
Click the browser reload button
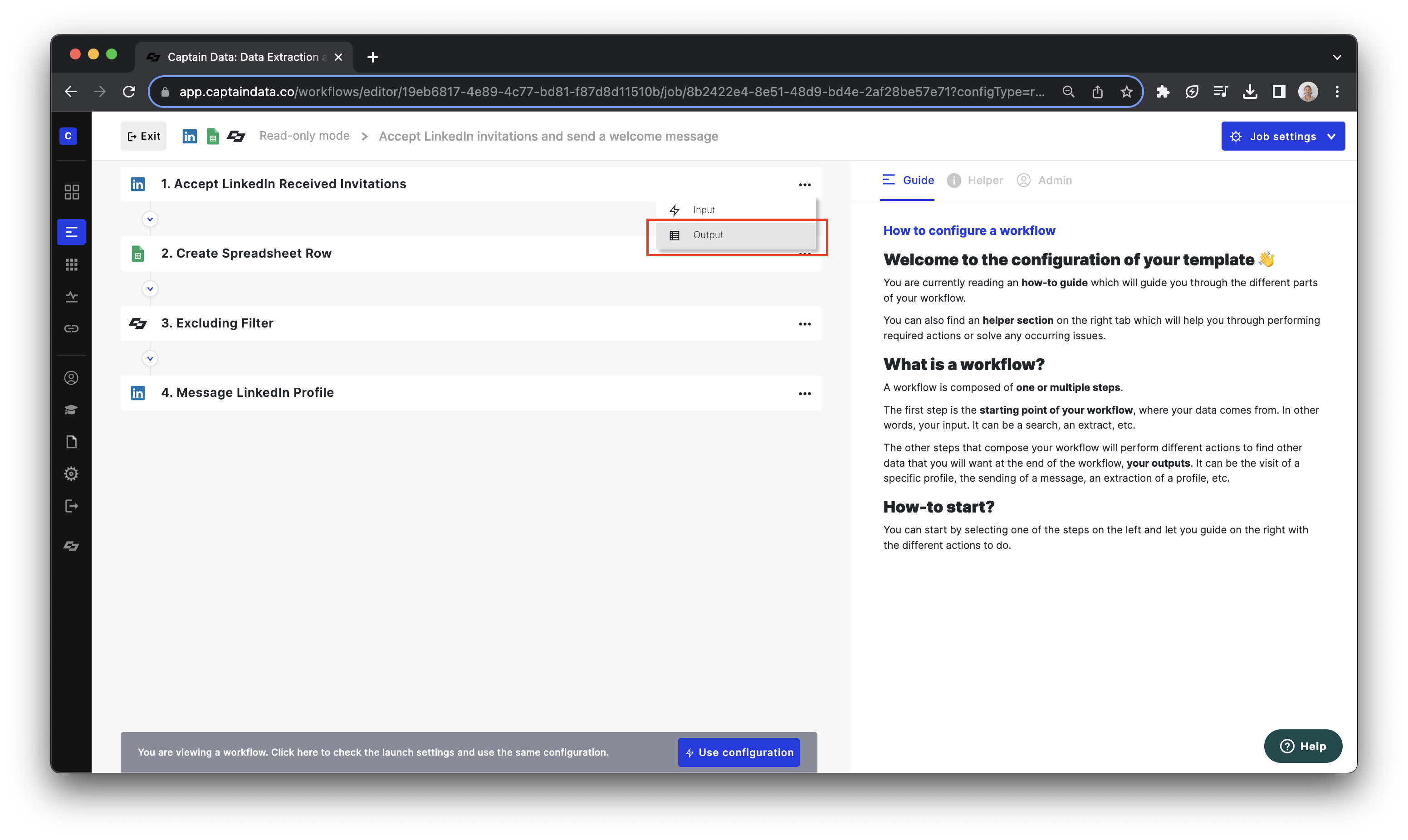tap(129, 91)
